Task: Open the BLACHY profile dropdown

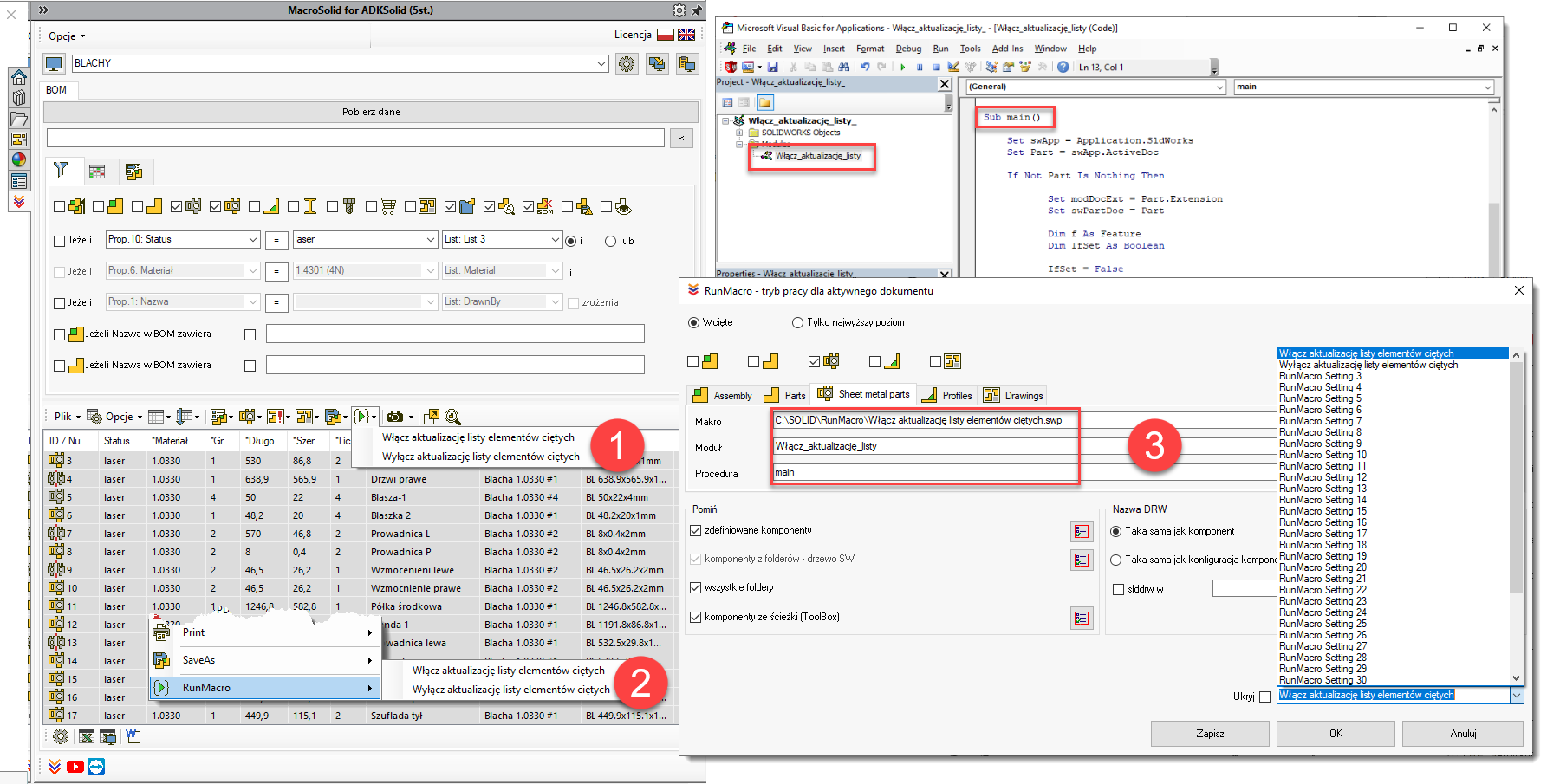Action: pyautogui.click(x=601, y=63)
